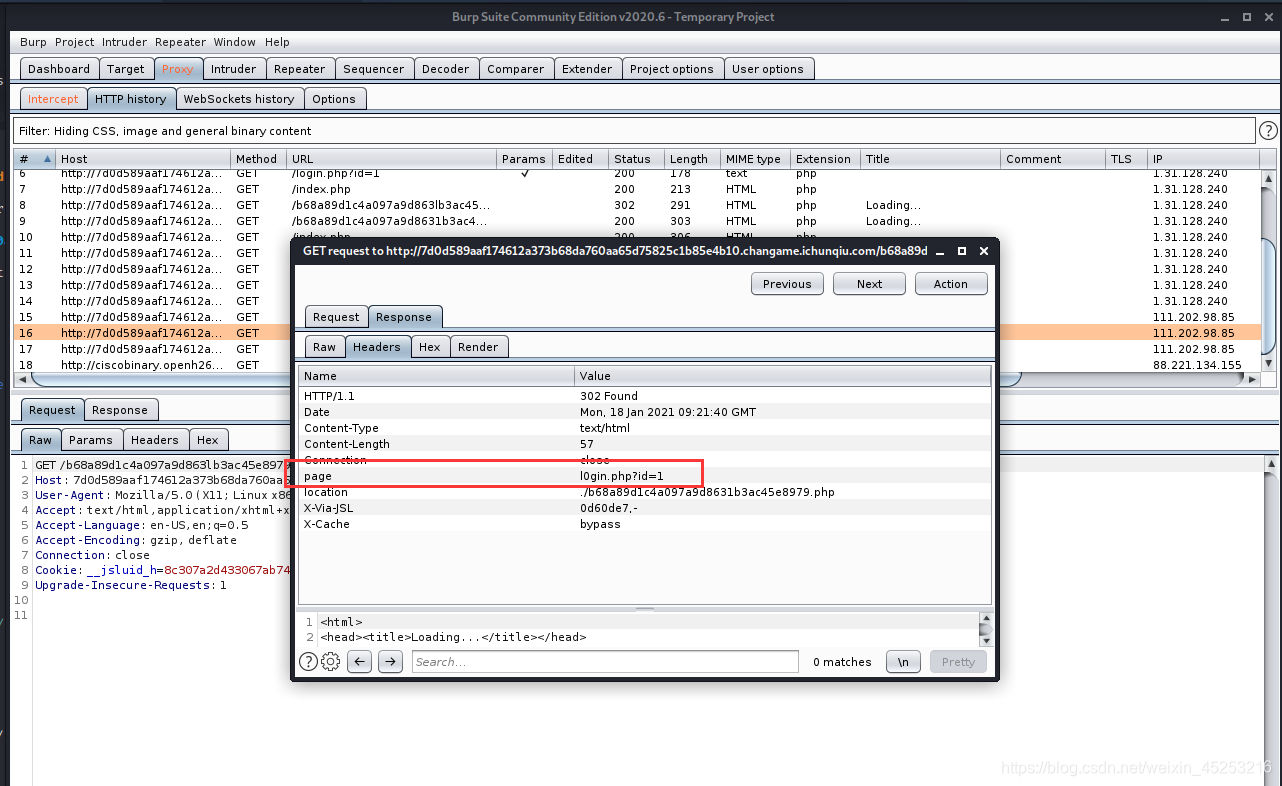
Task: Switch to the Decoder tab
Action: [445, 69]
